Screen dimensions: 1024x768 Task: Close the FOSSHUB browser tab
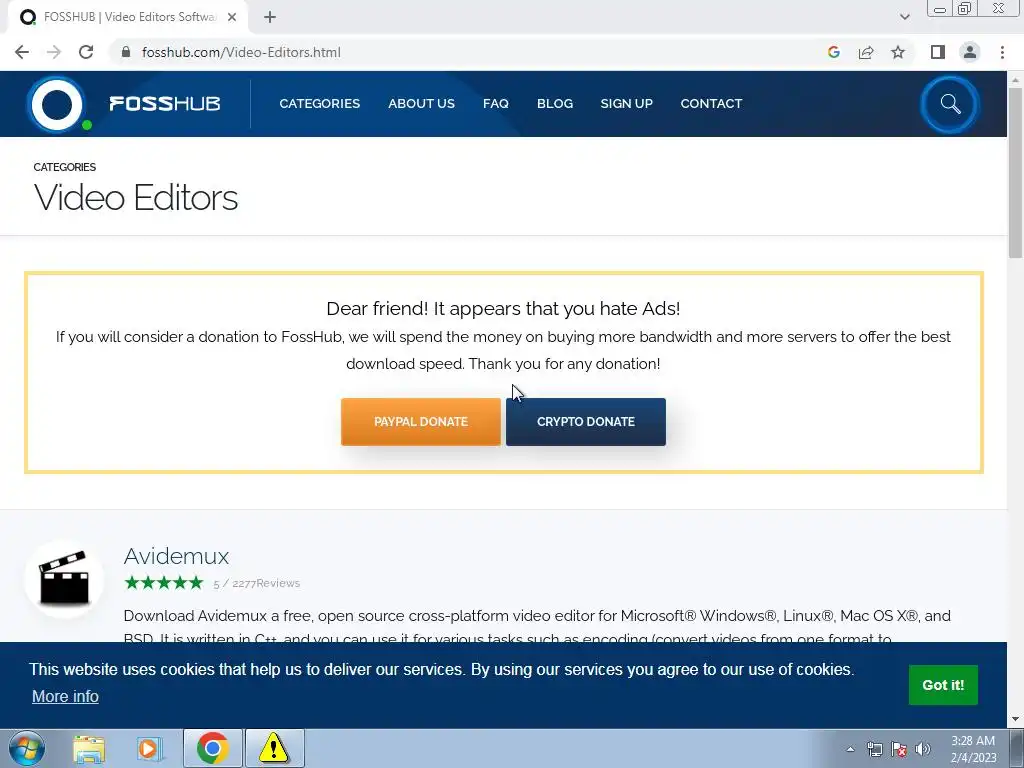232,17
